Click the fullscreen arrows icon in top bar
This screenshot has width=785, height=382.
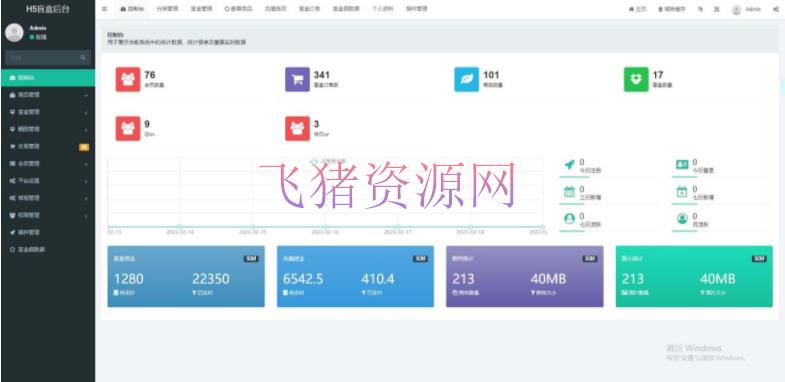click(716, 9)
